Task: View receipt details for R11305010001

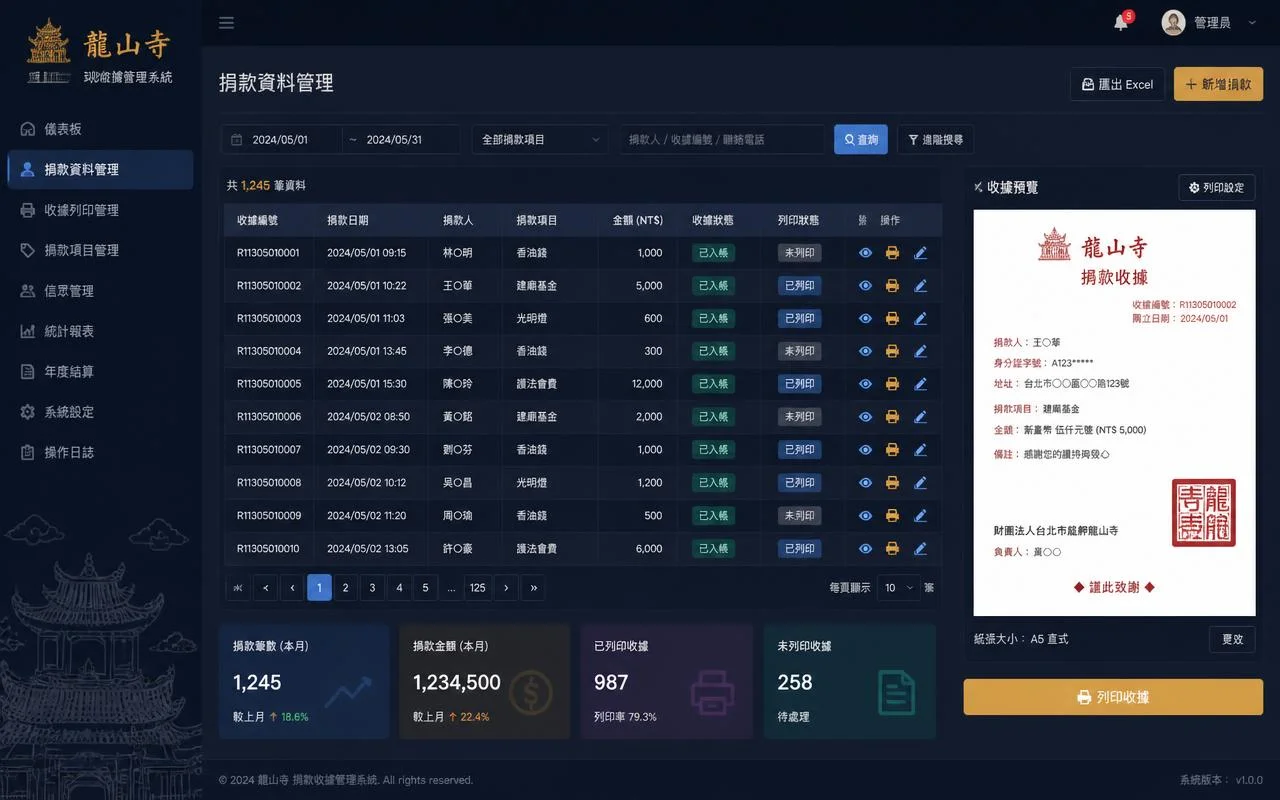Action: coord(866,253)
